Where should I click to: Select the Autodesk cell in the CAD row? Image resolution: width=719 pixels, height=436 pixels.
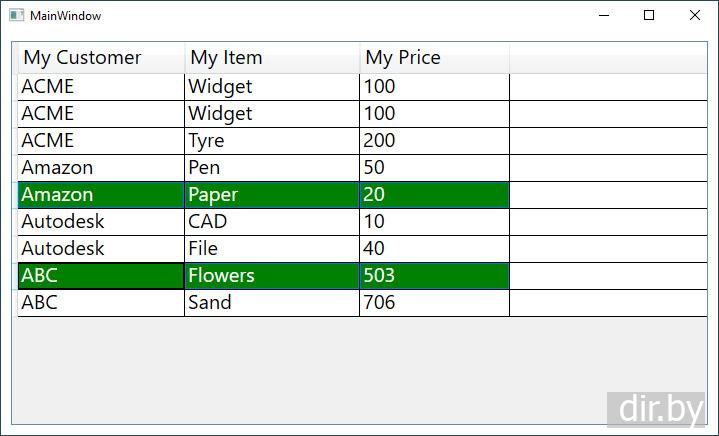coord(101,222)
